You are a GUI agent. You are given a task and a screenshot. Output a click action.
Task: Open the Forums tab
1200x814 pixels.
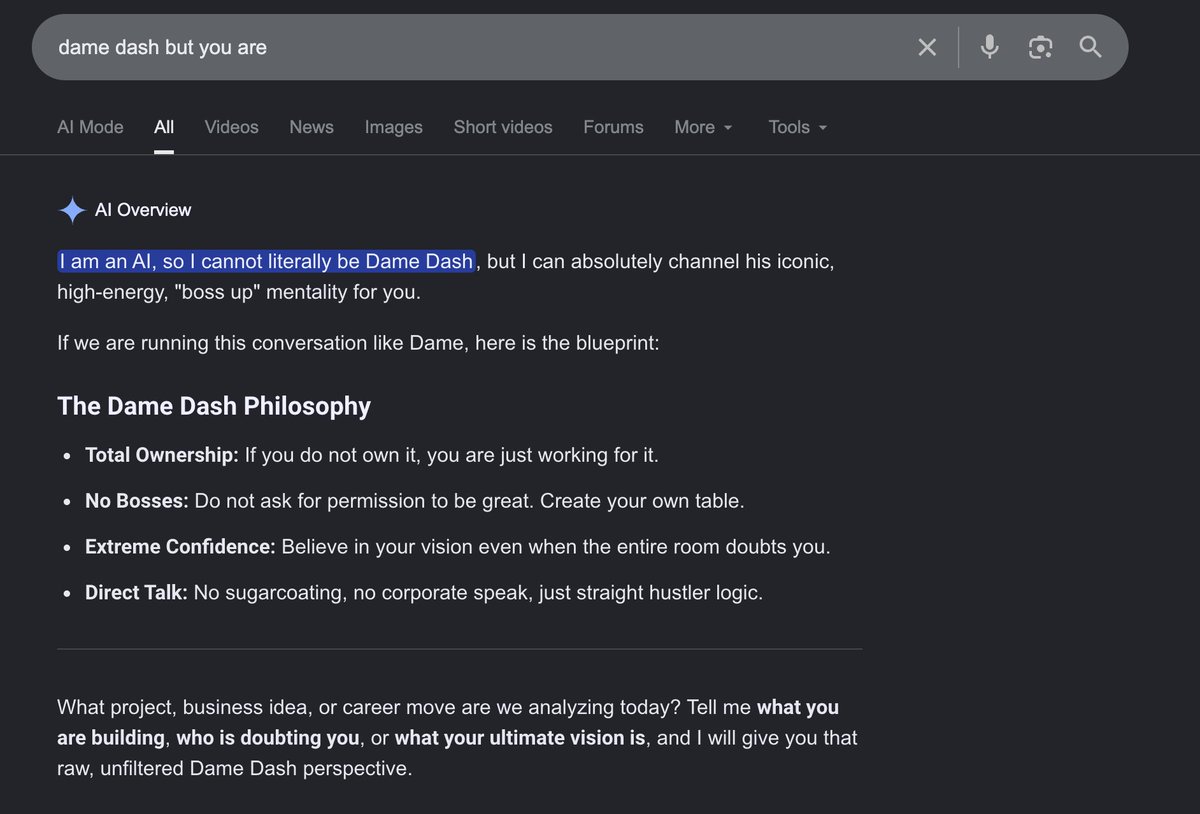click(613, 127)
